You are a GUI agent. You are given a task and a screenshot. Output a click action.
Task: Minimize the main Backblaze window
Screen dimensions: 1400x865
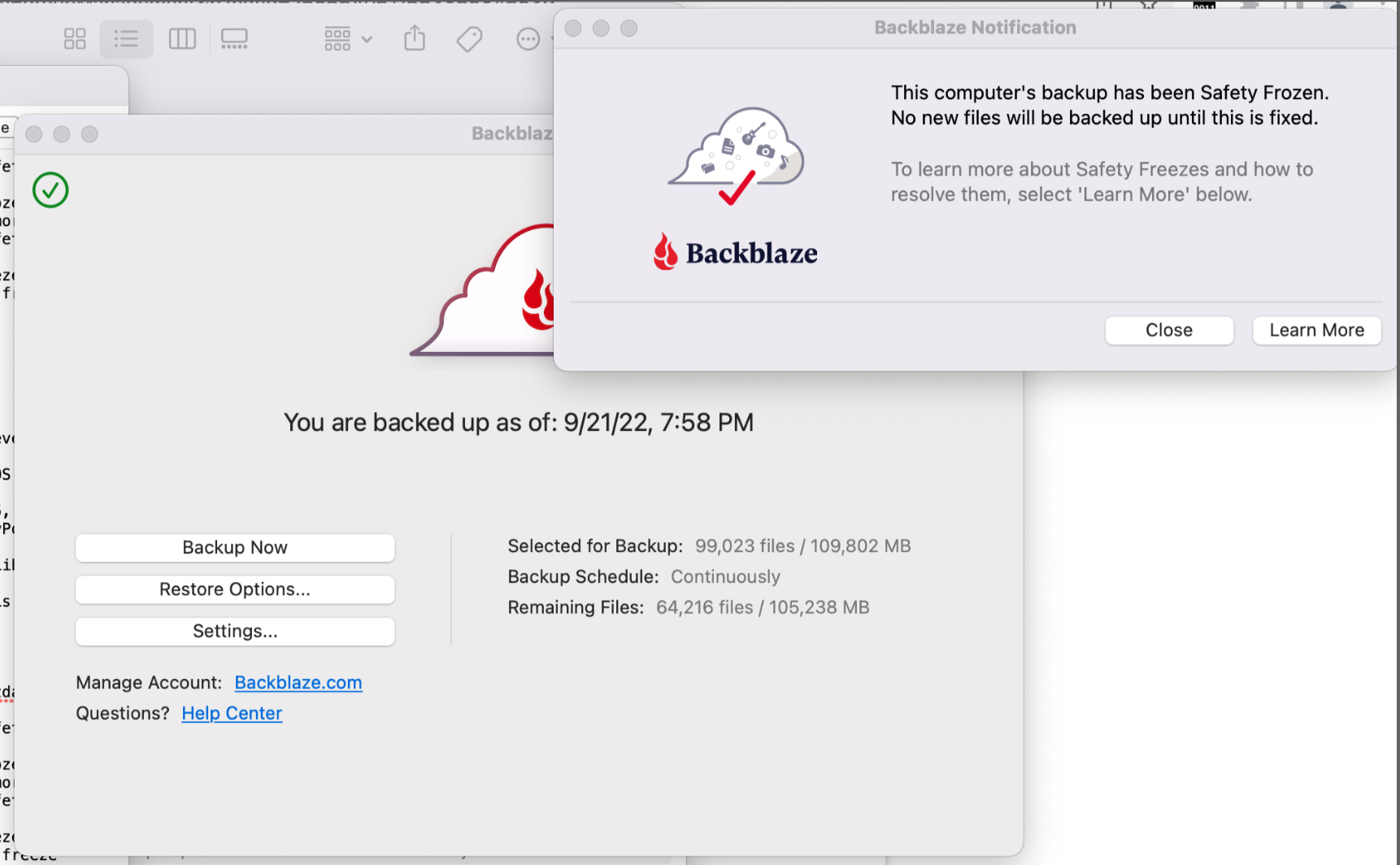[61, 134]
